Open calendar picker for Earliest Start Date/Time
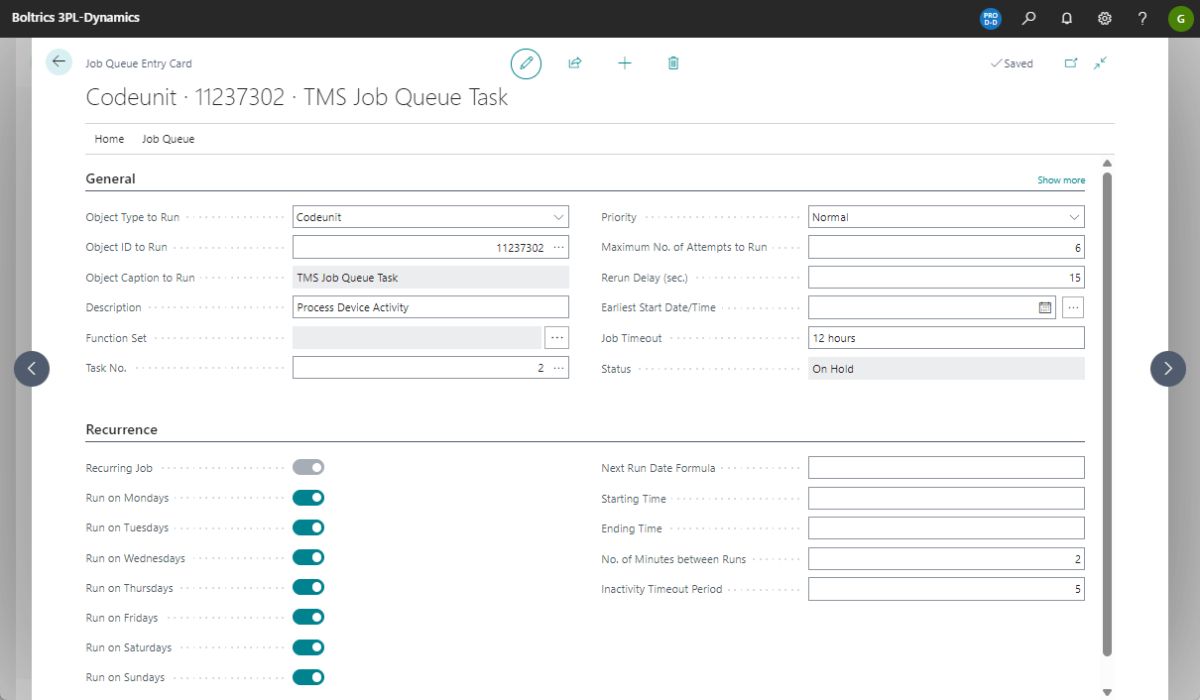The height and width of the screenshot is (700, 1200). pyautogui.click(x=1045, y=308)
